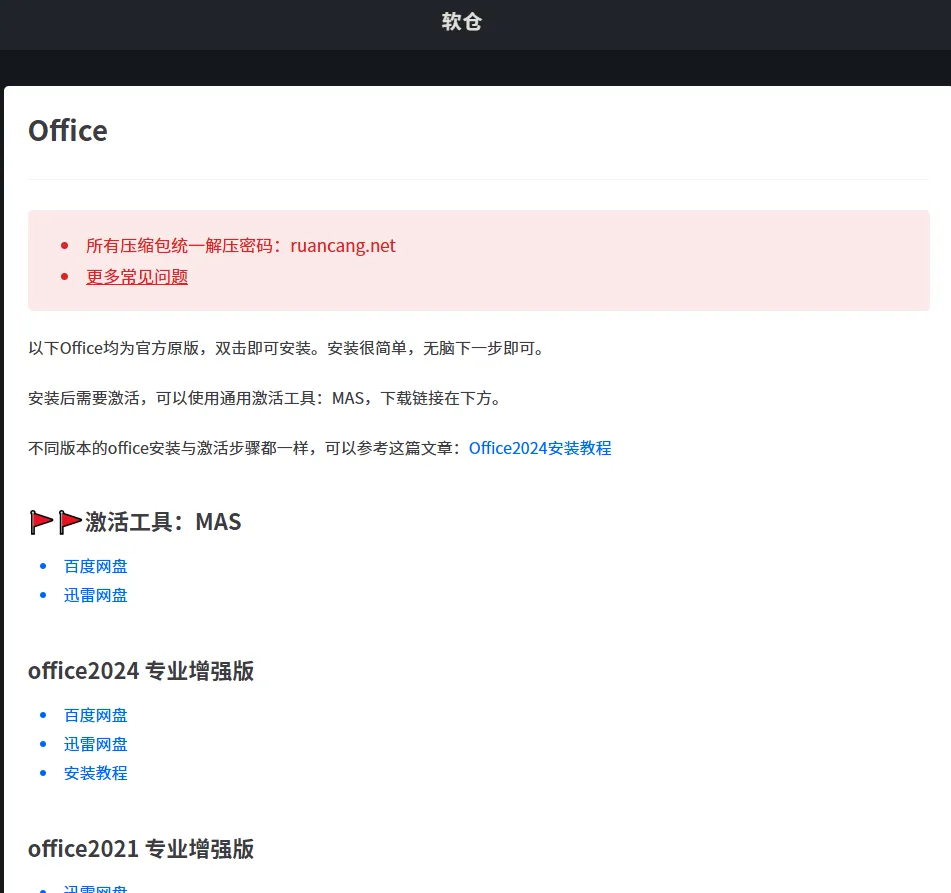Open 安装教程 link under office2024 专业增强版
The image size is (951, 893).
(x=96, y=773)
